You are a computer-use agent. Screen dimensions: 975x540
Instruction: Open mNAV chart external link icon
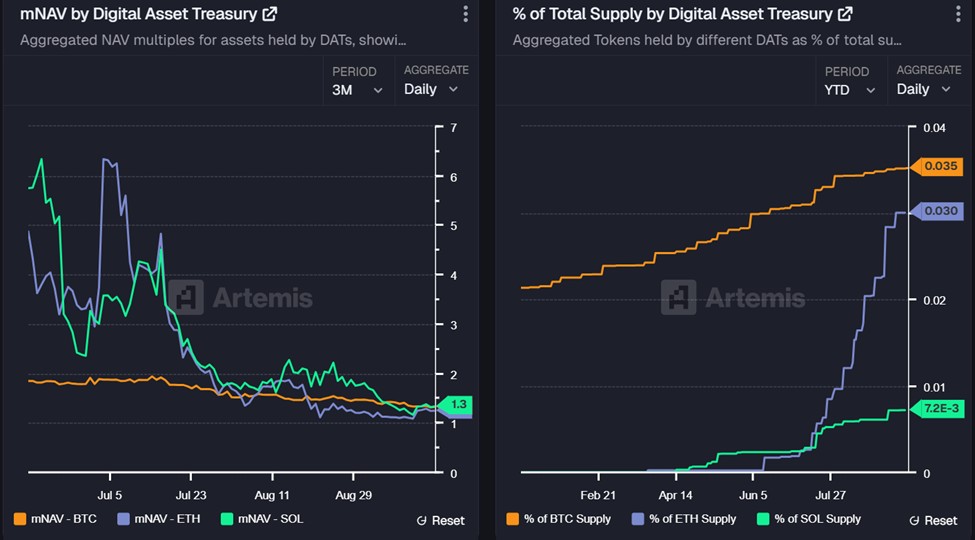point(269,15)
